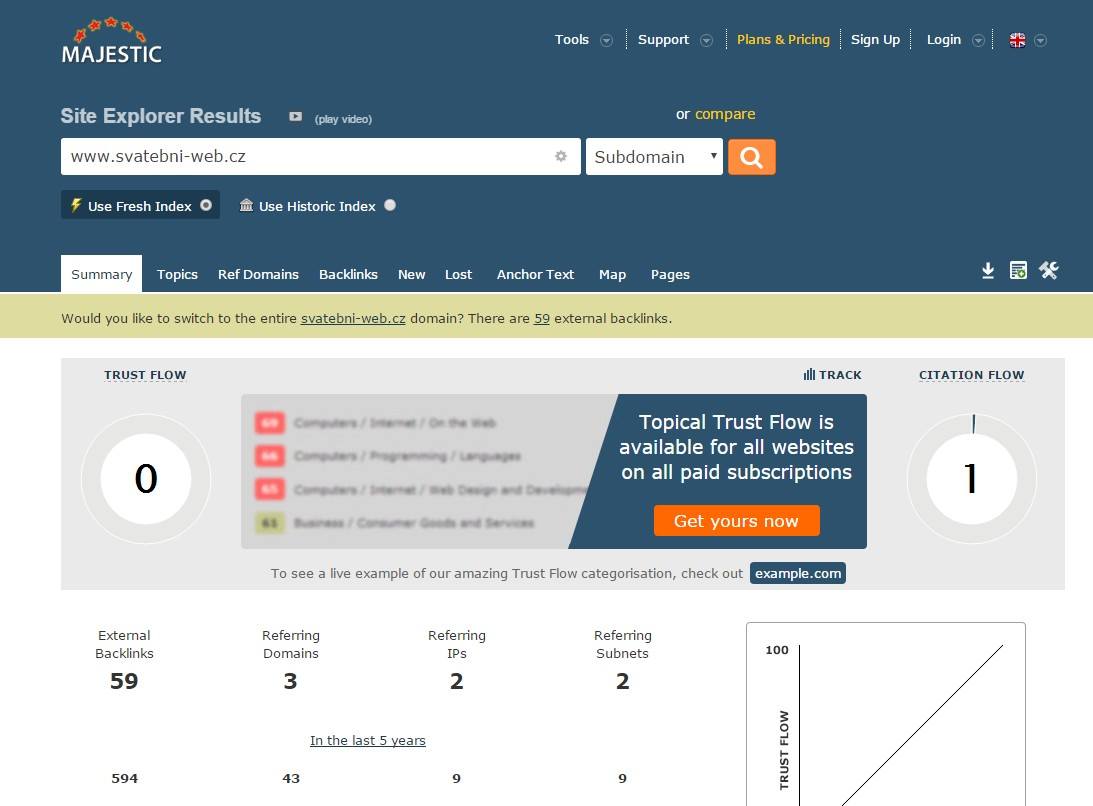1093x806 pixels.
Task: Switch to the Ref Domains tab
Action: pyautogui.click(x=258, y=274)
